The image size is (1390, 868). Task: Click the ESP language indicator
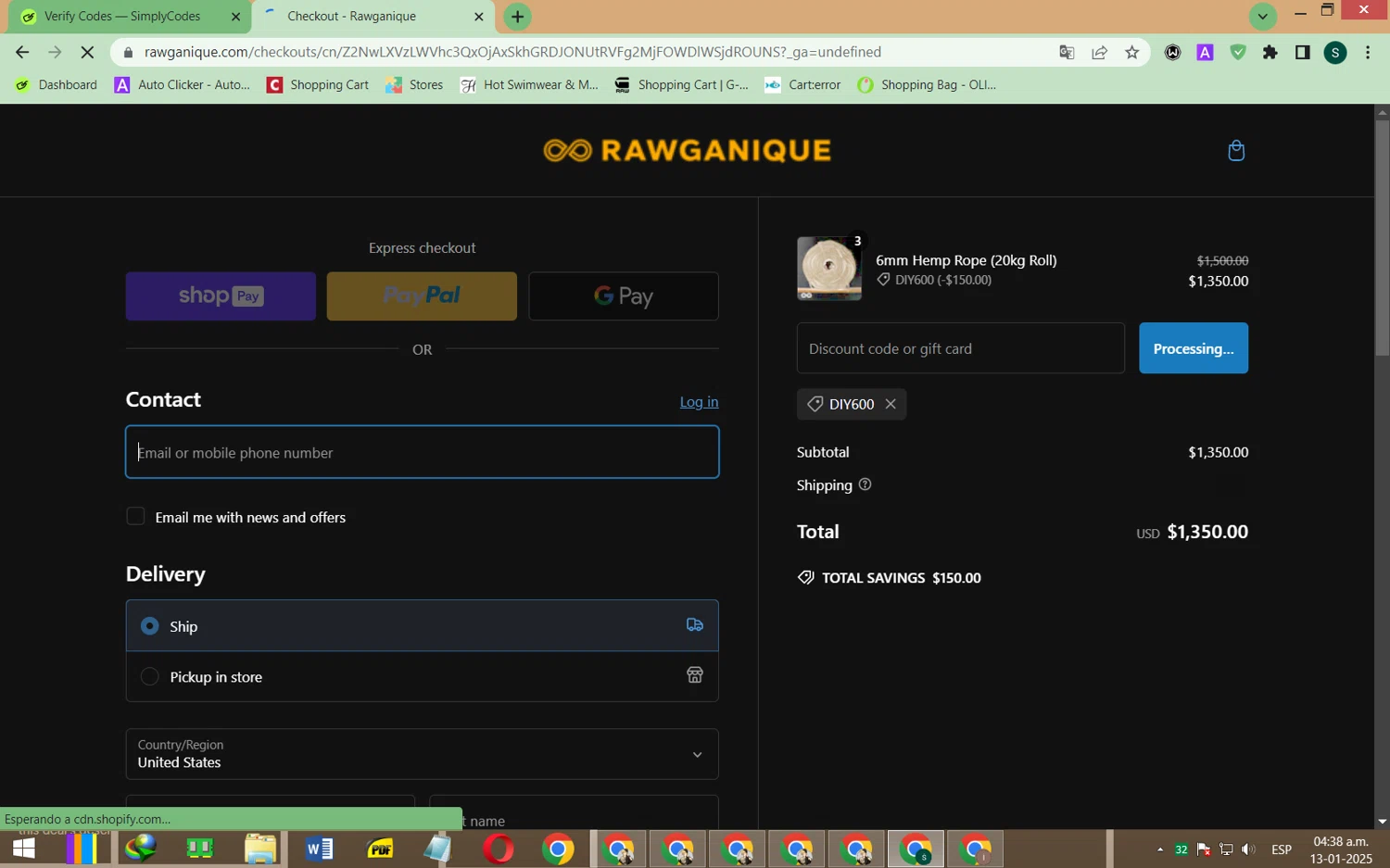point(1282,849)
